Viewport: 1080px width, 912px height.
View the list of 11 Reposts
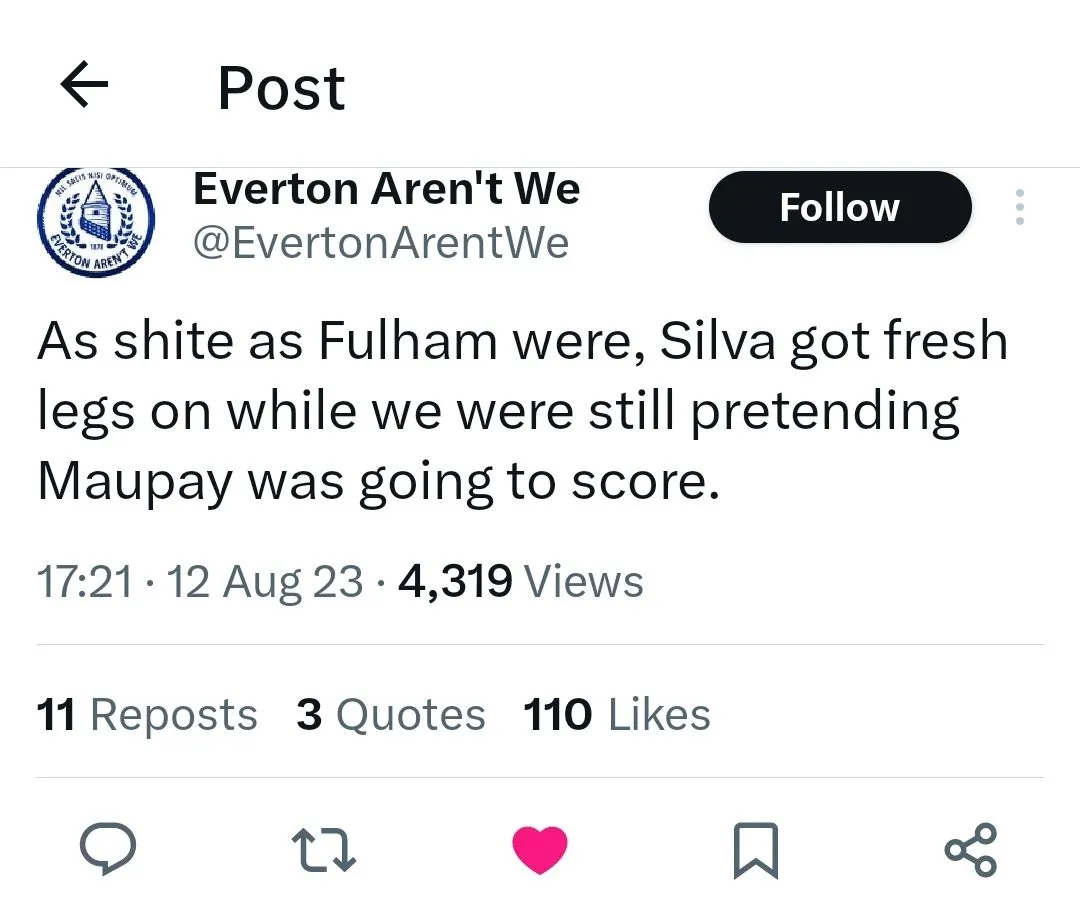tap(147, 715)
